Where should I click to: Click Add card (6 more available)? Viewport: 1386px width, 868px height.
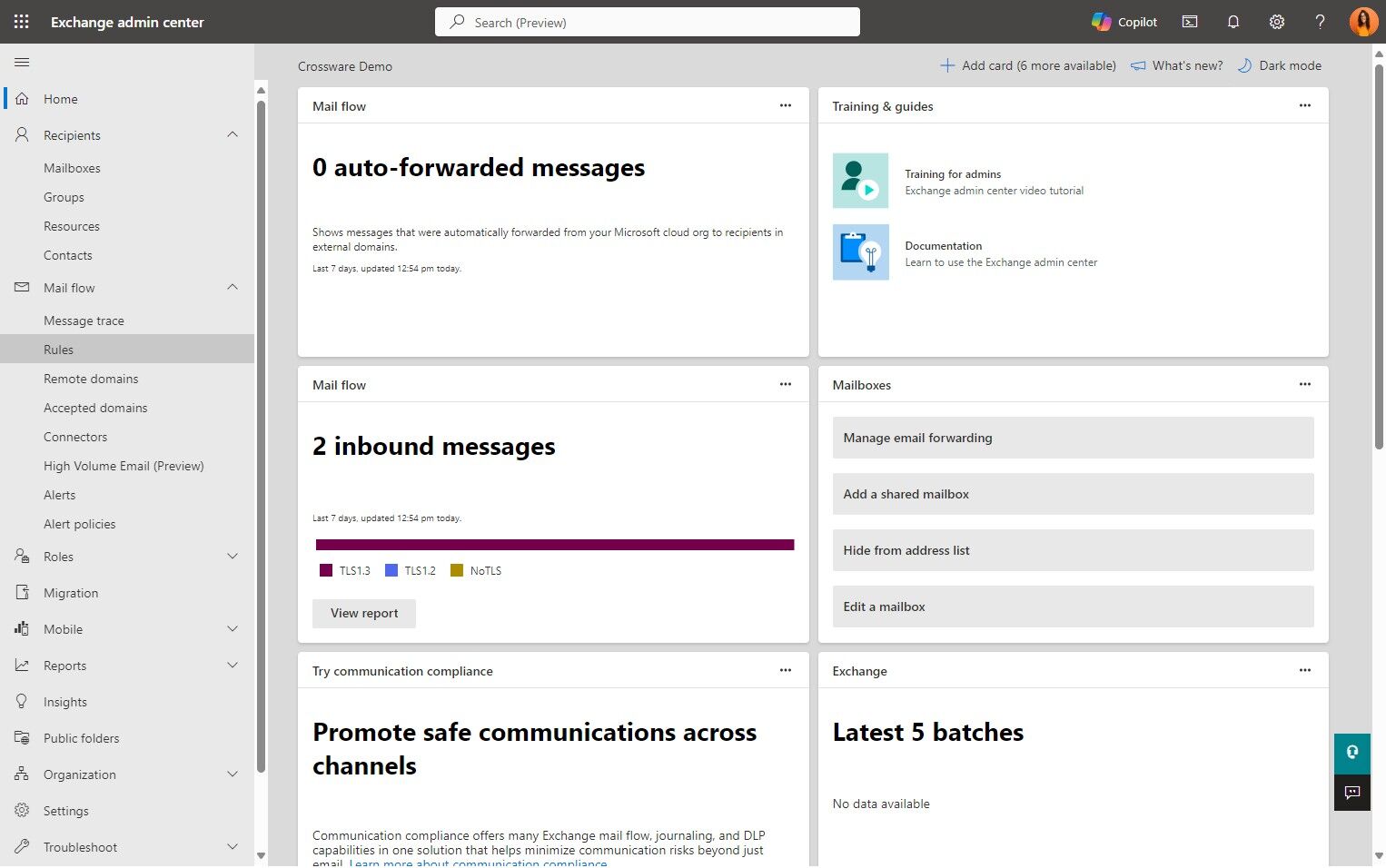coord(1027,65)
